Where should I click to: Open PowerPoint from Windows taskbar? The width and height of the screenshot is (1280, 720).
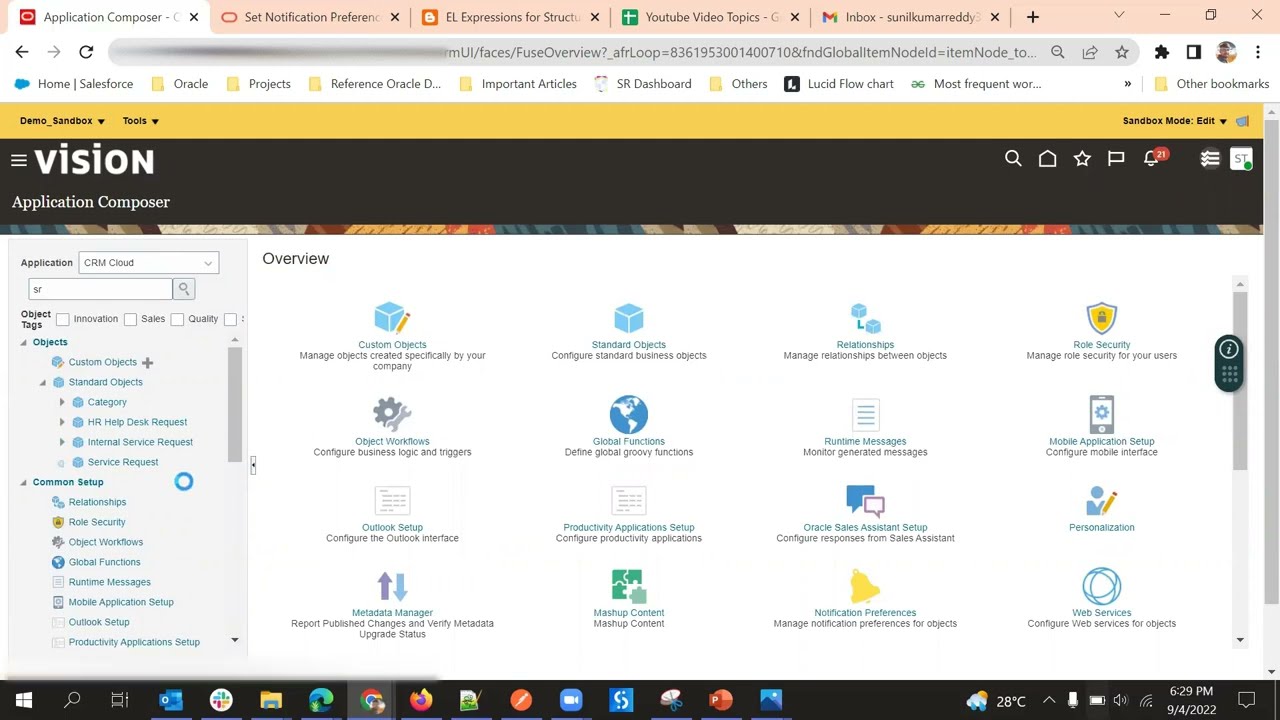click(x=721, y=700)
